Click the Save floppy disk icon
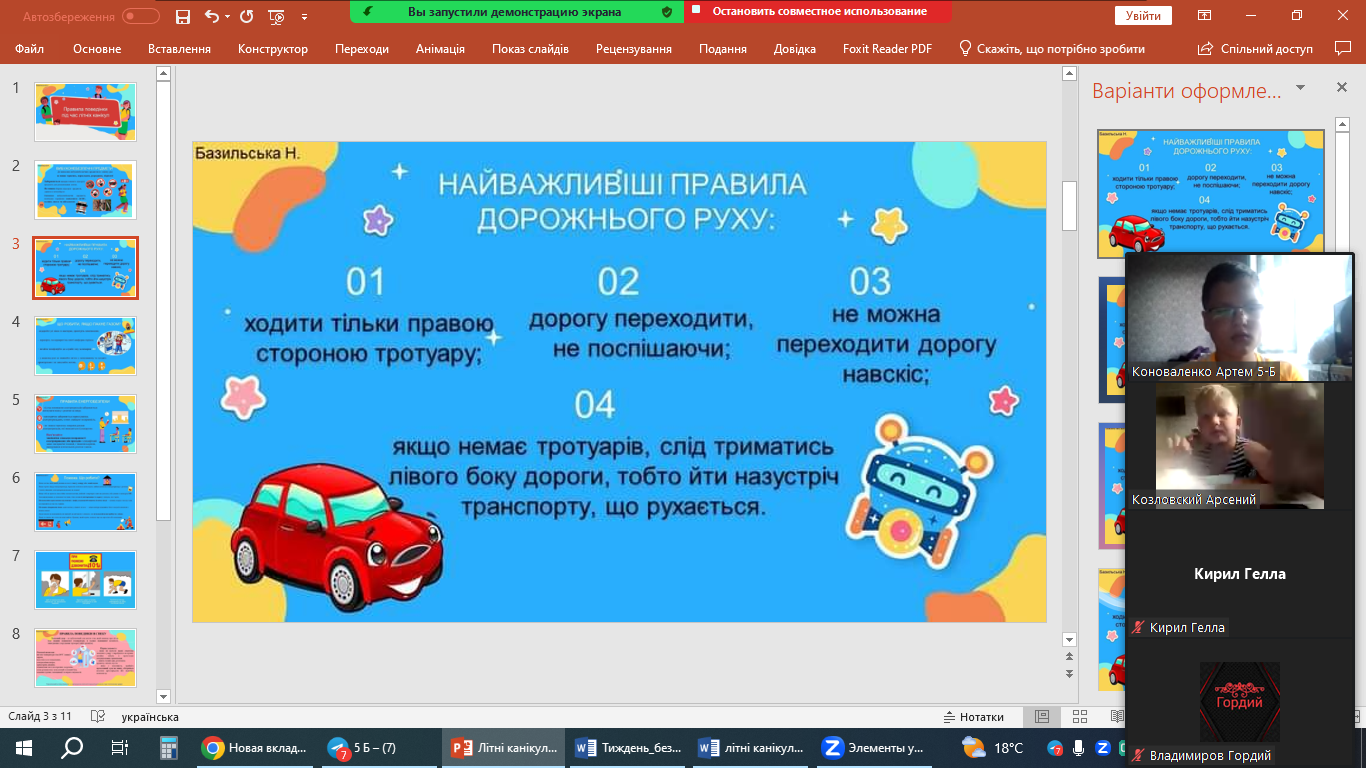The height and width of the screenshot is (768, 1366). click(x=183, y=17)
